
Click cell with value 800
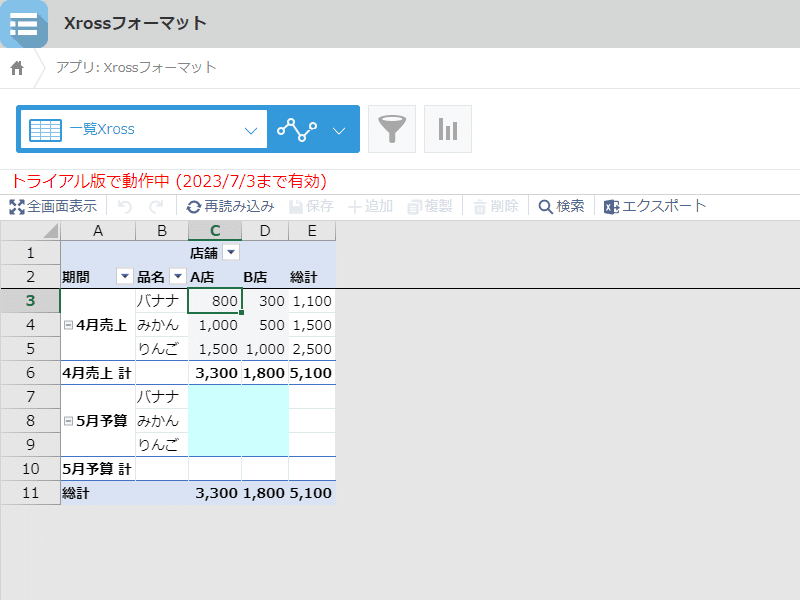click(x=215, y=301)
